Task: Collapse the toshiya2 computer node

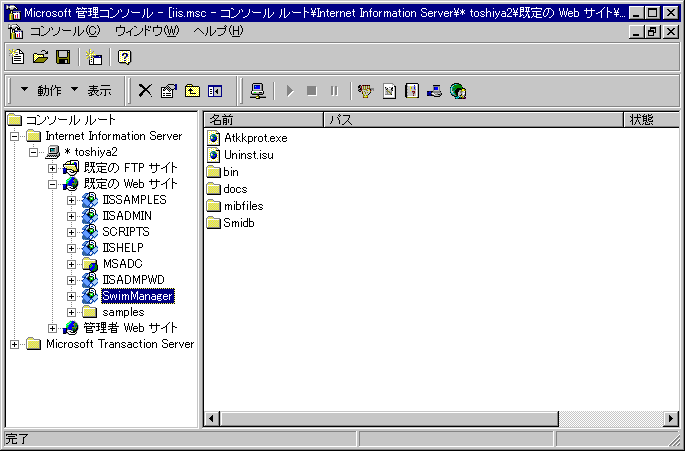Action: [x=33, y=153]
